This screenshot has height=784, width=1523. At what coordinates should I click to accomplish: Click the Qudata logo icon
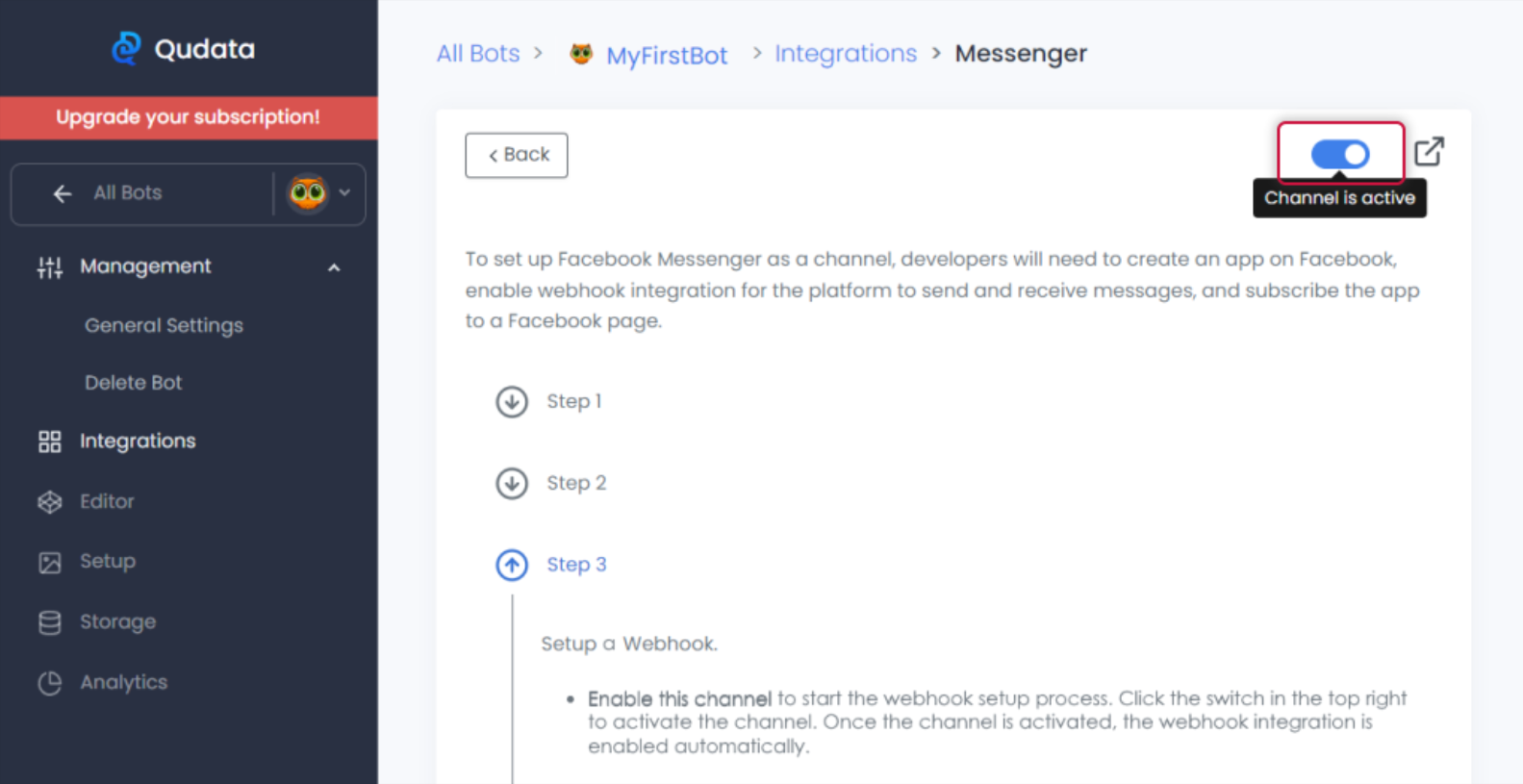[x=126, y=48]
